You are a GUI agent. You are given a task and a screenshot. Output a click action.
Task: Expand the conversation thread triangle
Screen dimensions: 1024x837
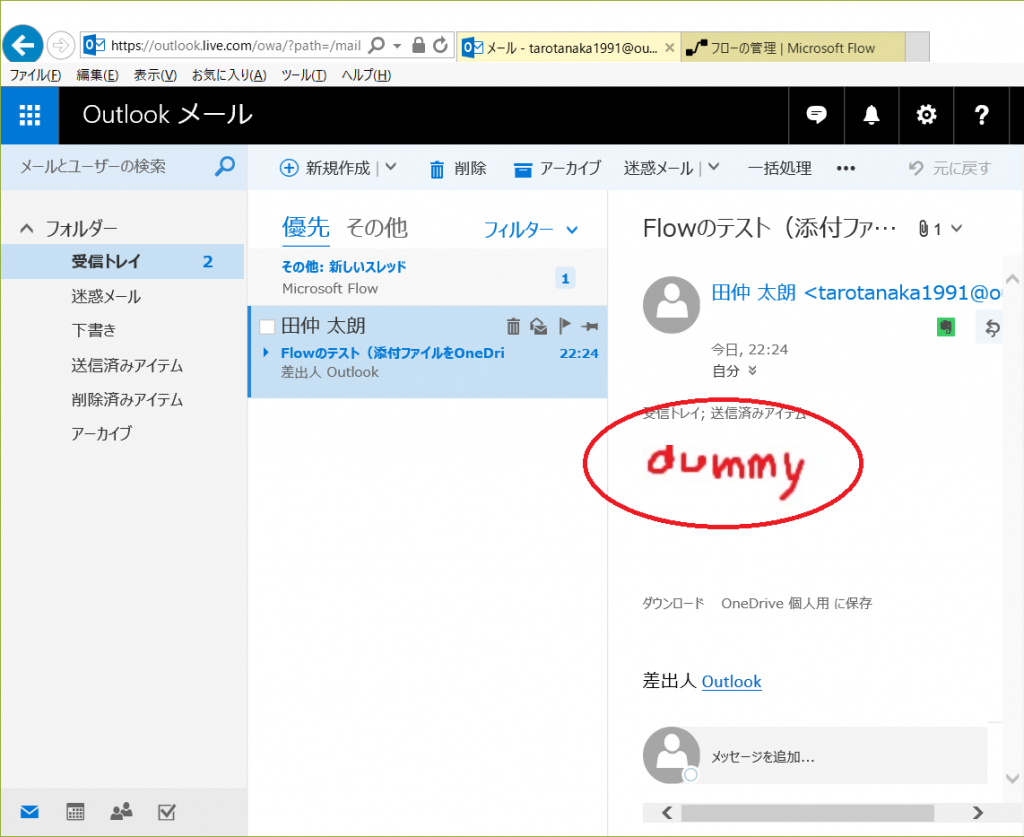(x=266, y=353)
